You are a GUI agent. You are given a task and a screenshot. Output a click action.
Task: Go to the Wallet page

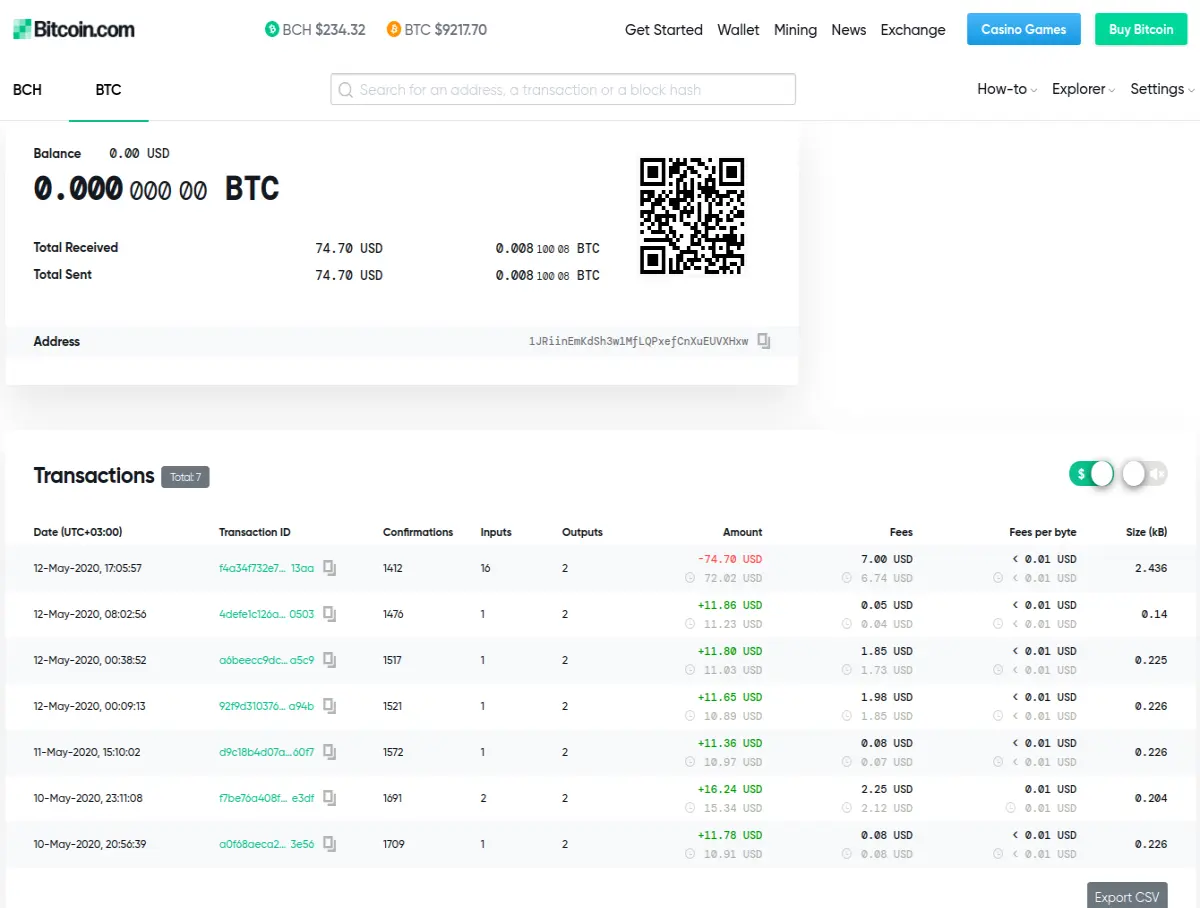coord(738,30)
